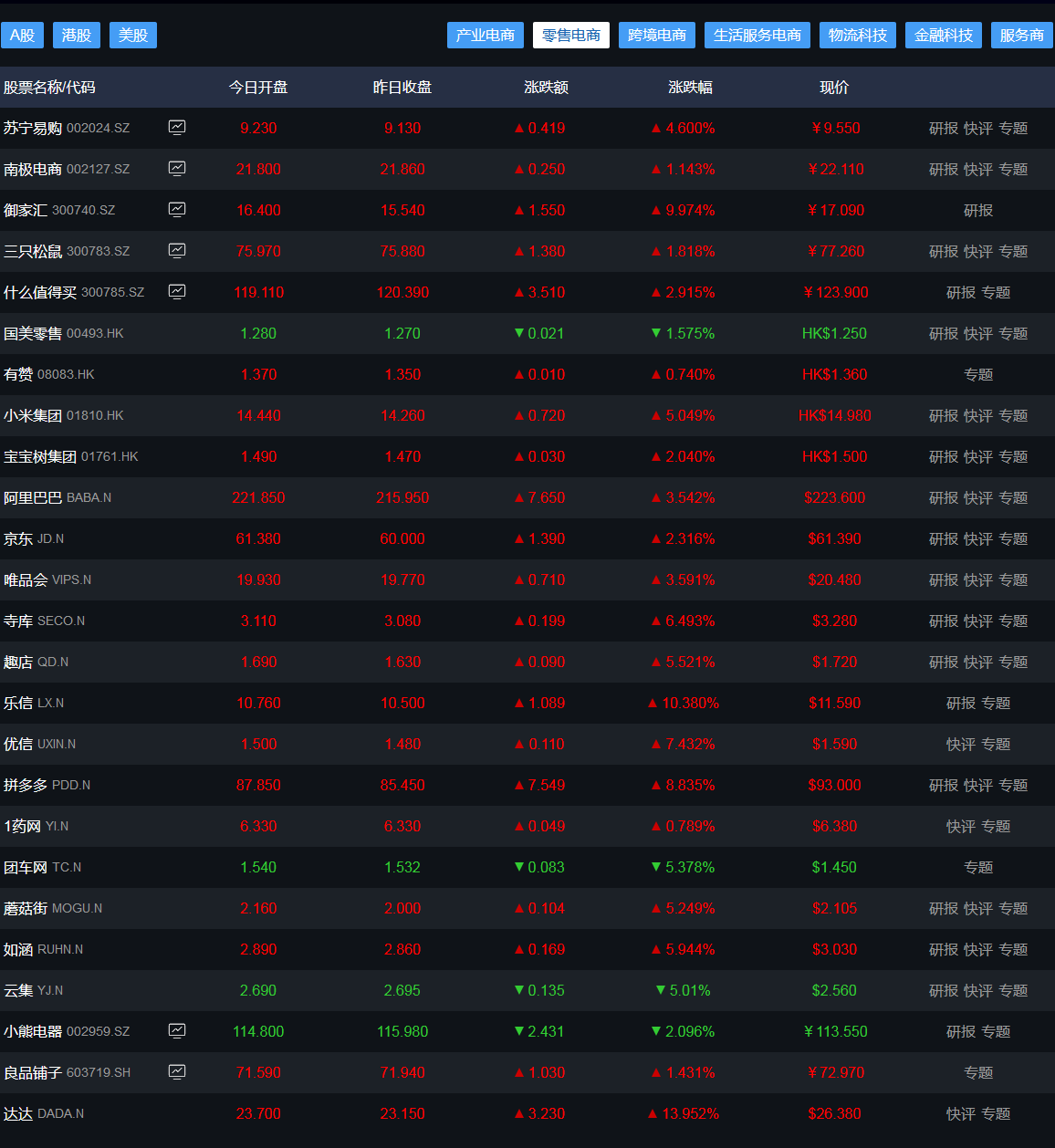Open 研报 for 如涵
Image resolution: width=1055 pixels, height=1148 pixels.
tap(944, 950)
